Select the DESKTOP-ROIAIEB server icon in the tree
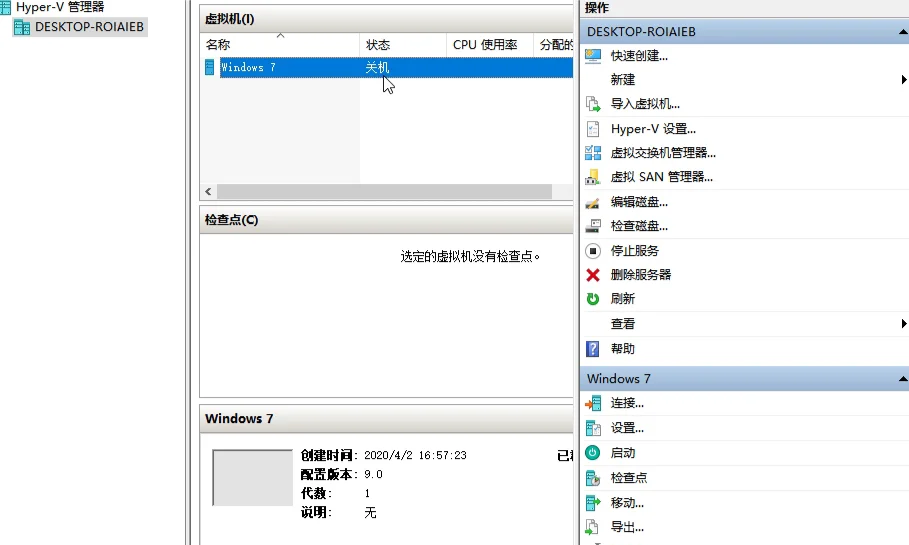909x545 pixels. click(x=22, y=27)
